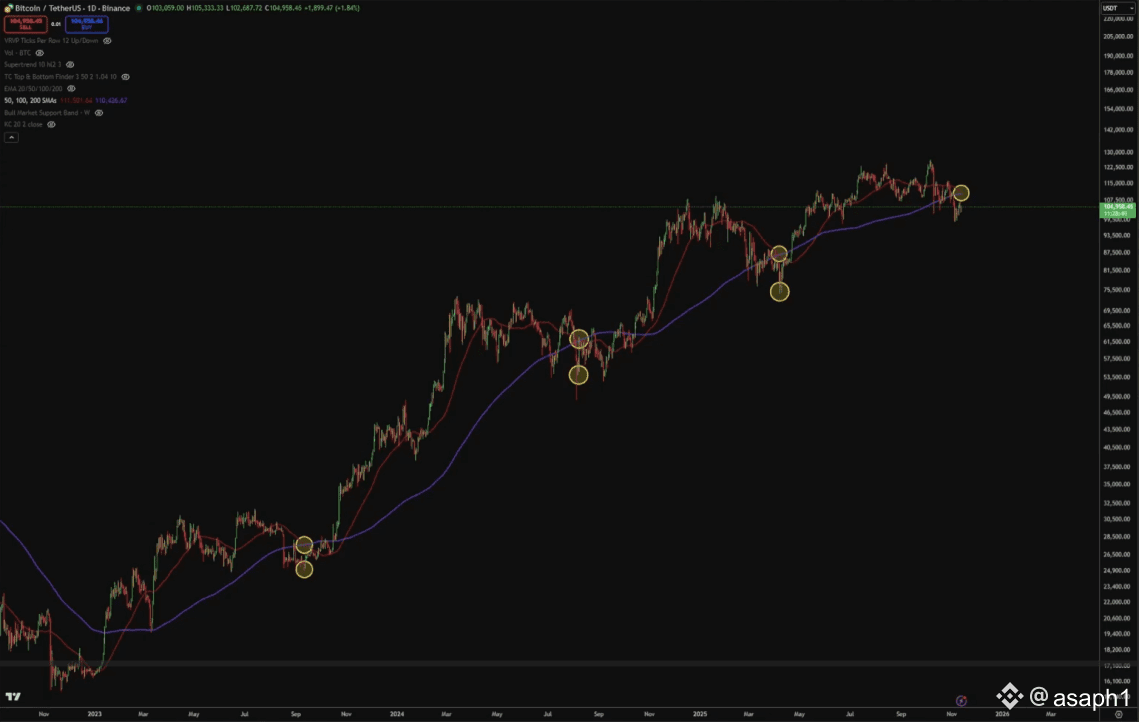Click 178,000.00 on the price axis
The height and width of the screenshot is (722, 1139).
click(1118, 73)
